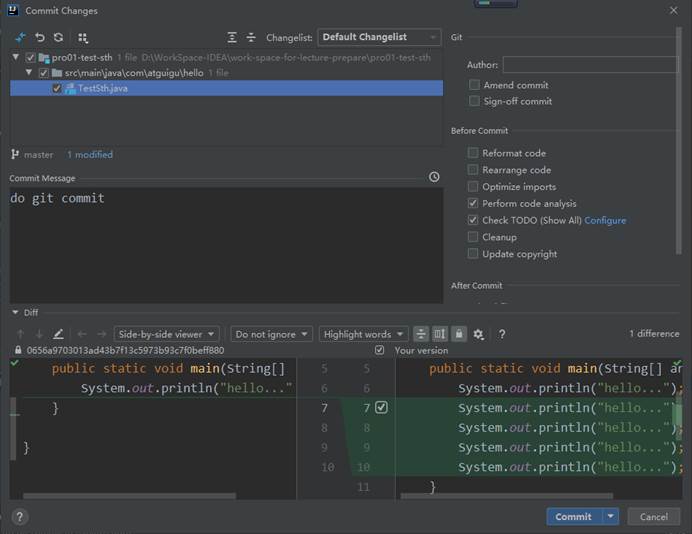This screenshot has width=692, height=534.
Task: Enable the Amend commit checkbox
Action: pyautogui.click(x=474, y=85)
